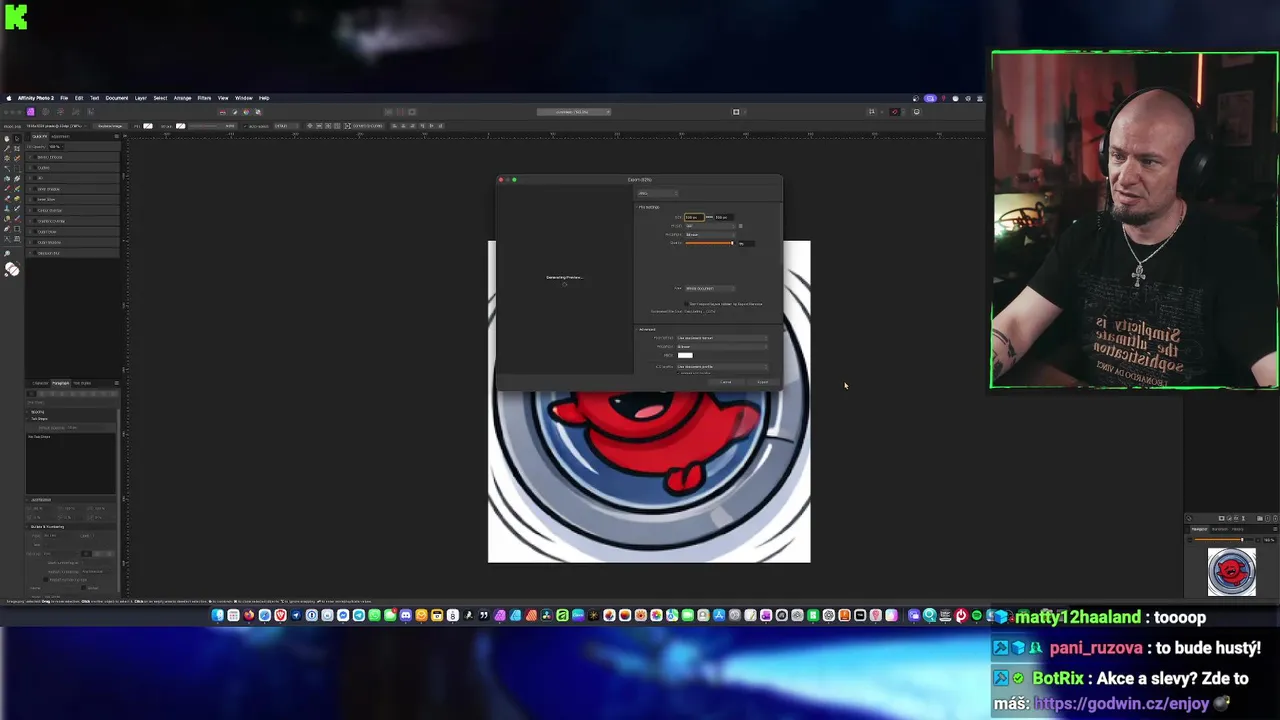Screen dimensions: 1280x720
Task: Open the Quick FX panel options menu
Action: (x=116, y=136)
